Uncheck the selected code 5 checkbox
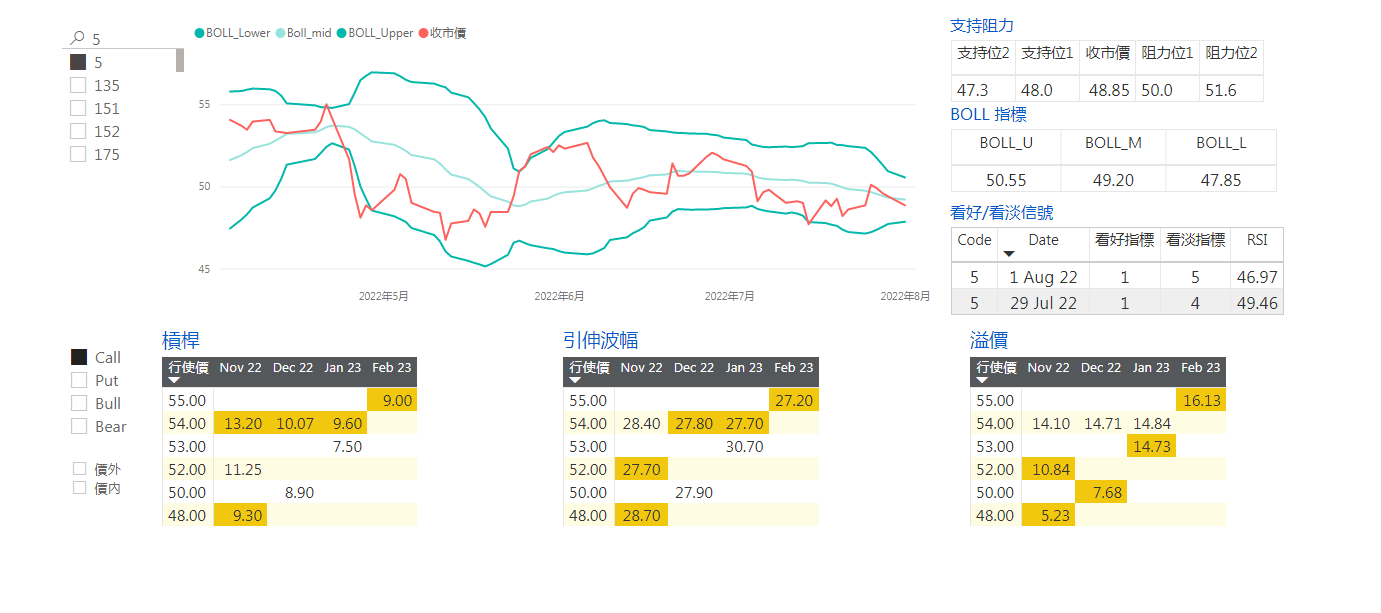This screenshot has height=613, width=1381. [78, 62]
